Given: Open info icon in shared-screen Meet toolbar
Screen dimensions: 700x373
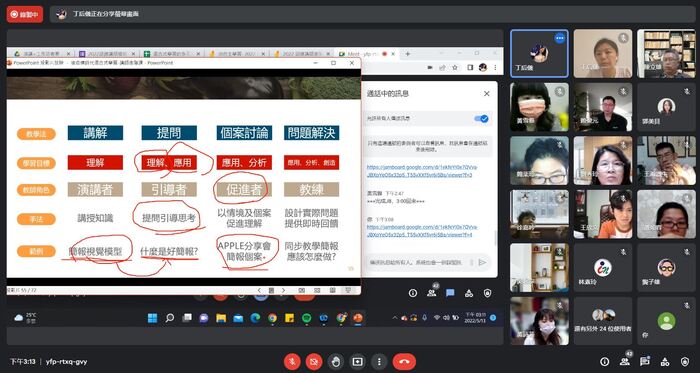Looking at the screenshot, I should pyautogui.click(x=413, y=293).
